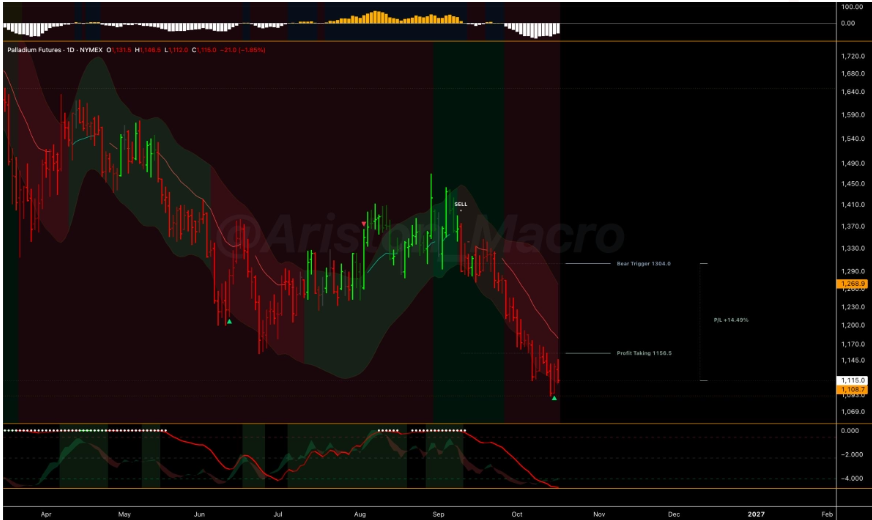
Task: Click the white 1,115.0 last price tag
Action: [852, 380]
